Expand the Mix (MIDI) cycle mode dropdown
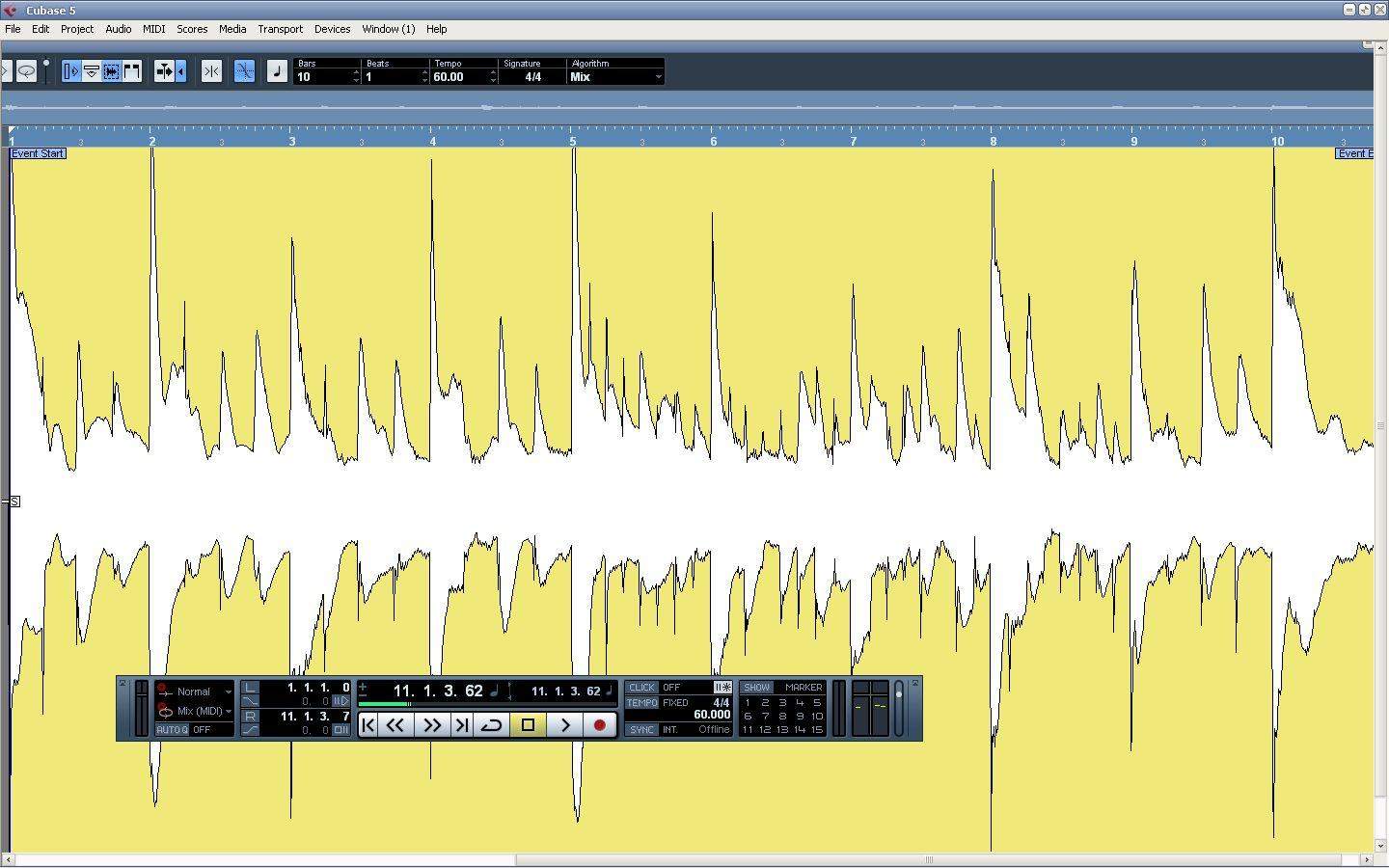The width and height of the screenshot is (1389, 868). 228,712
